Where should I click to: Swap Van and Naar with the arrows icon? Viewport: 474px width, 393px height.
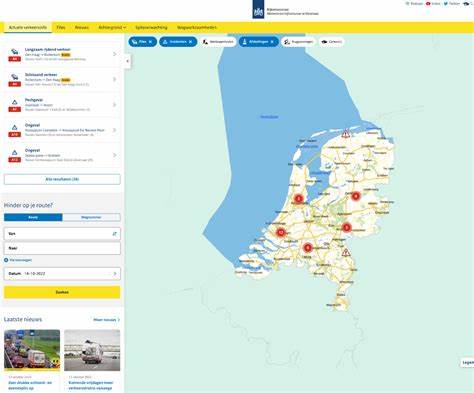coord(115,234)
